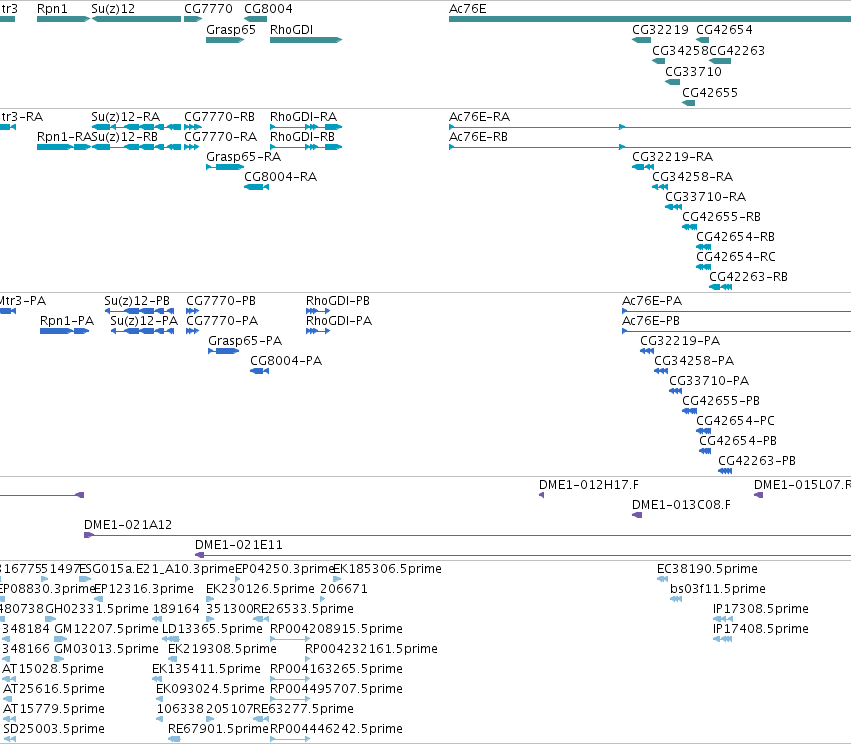
Task: Click EST EC38190.5prime
Action: 707,569
